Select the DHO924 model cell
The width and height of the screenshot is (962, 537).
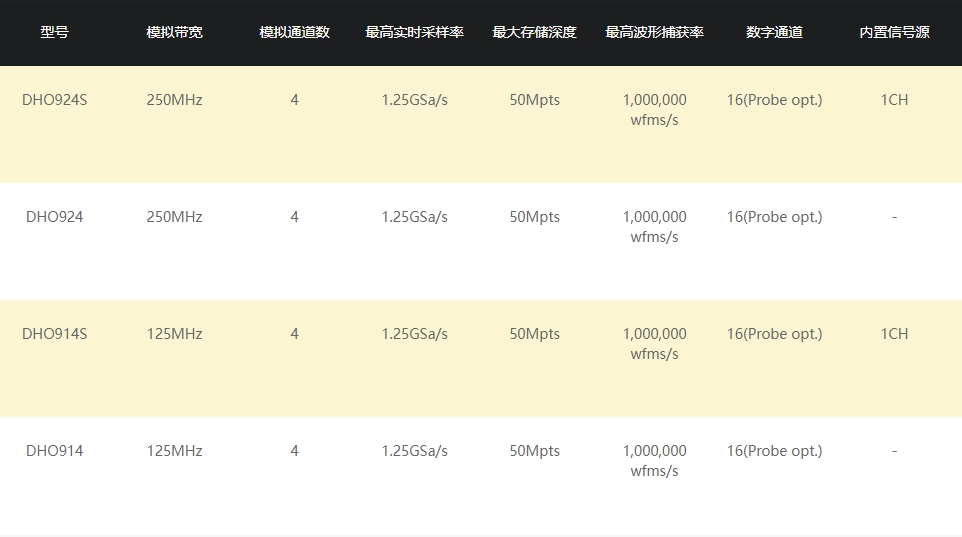click(x=55, y=217)
